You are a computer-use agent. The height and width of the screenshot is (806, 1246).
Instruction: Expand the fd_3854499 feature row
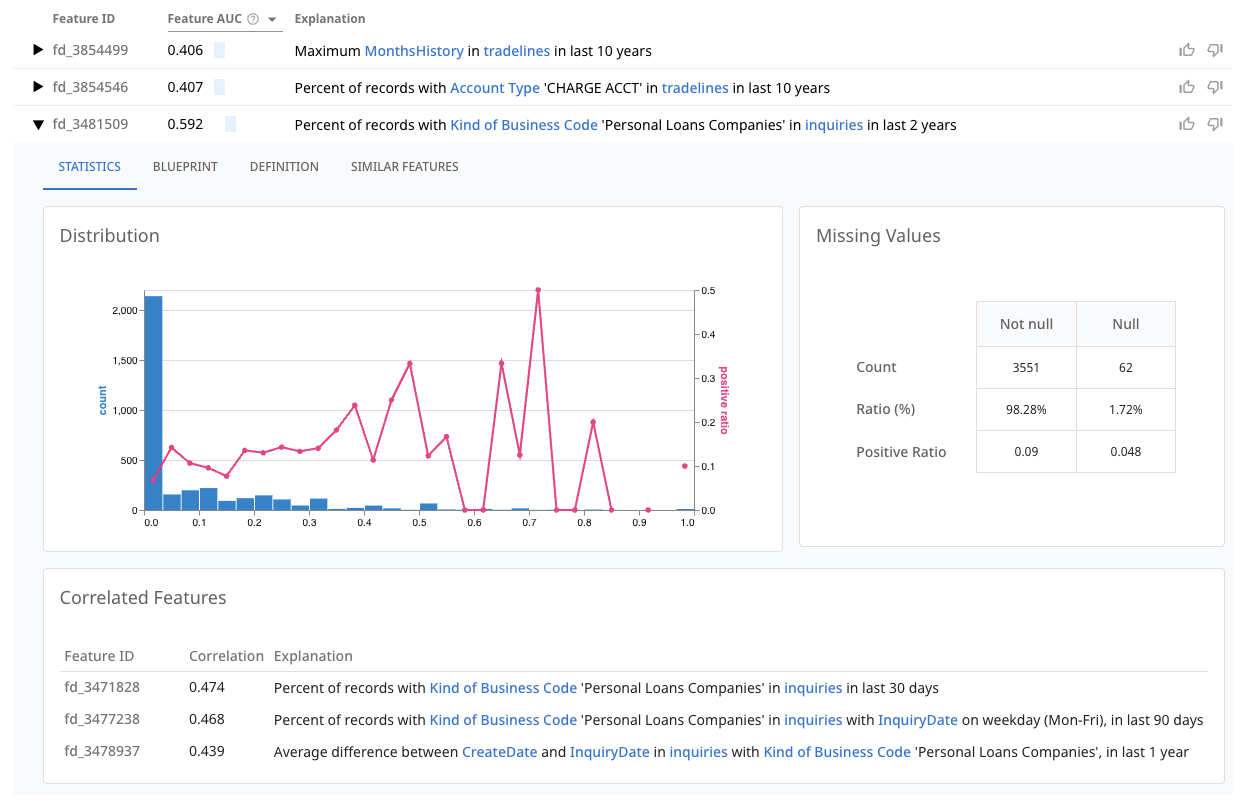[x=36, y=50]
